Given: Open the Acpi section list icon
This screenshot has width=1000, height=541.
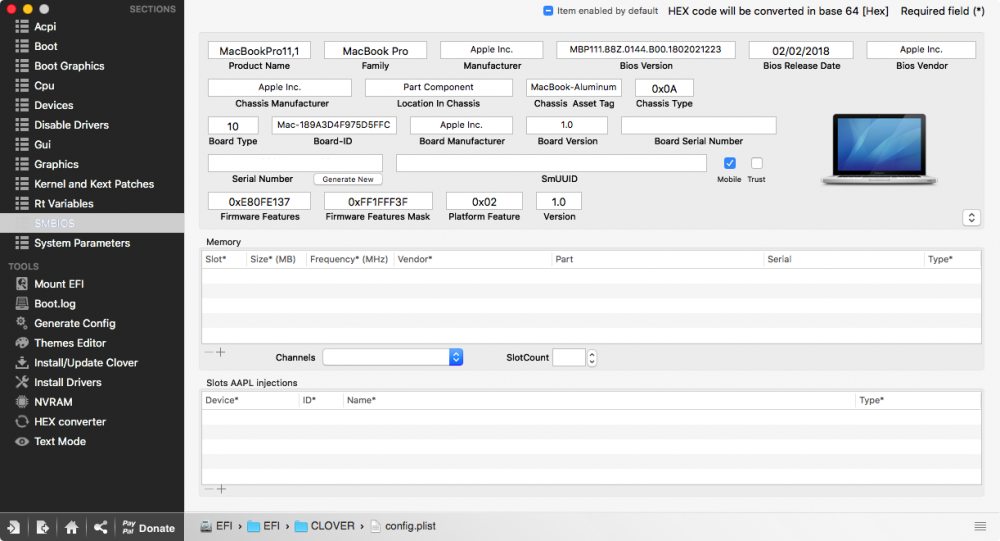Looking at the screenshot, I should coord(22,26).
